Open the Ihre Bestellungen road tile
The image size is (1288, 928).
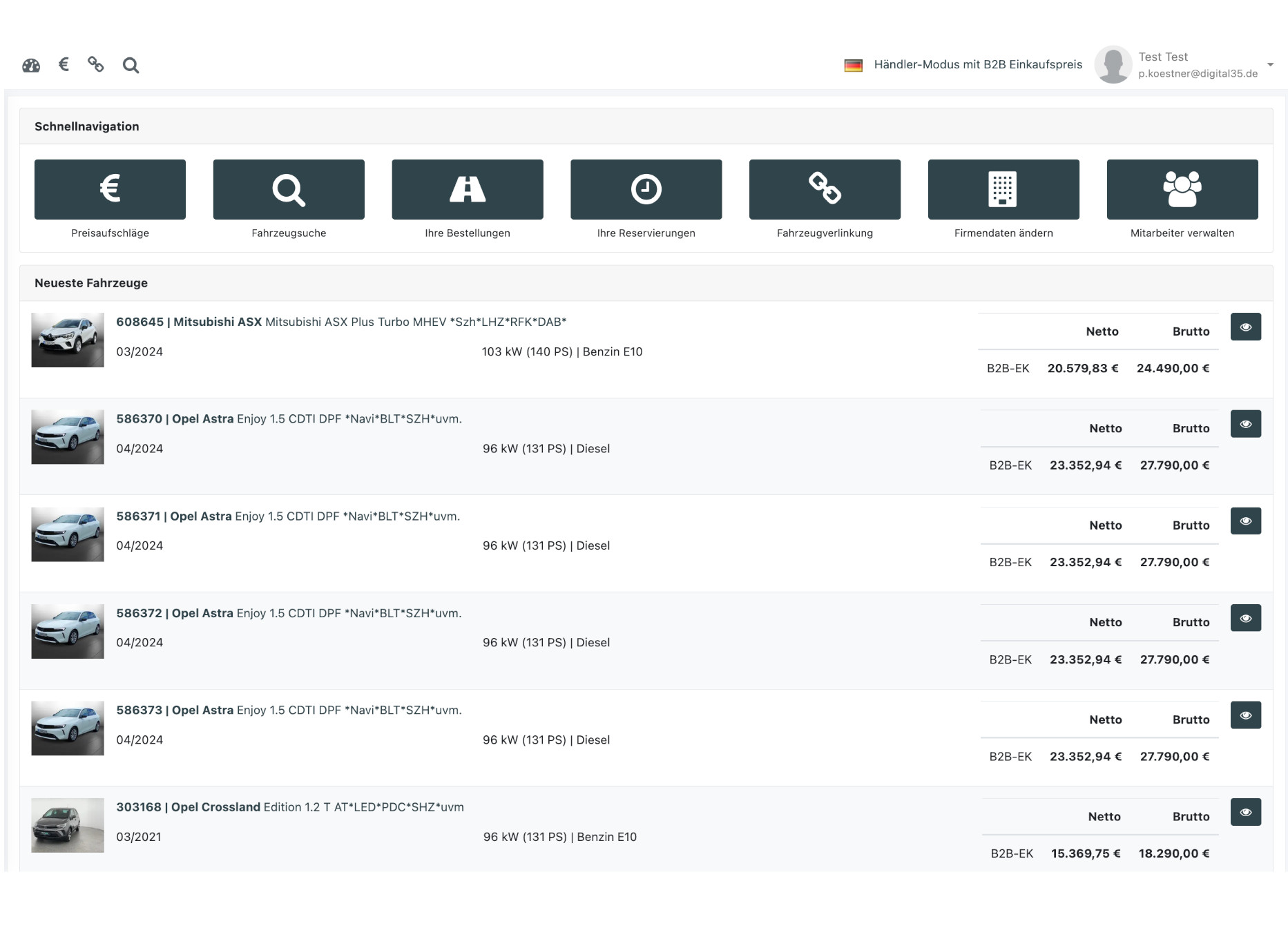coord(467,189)
